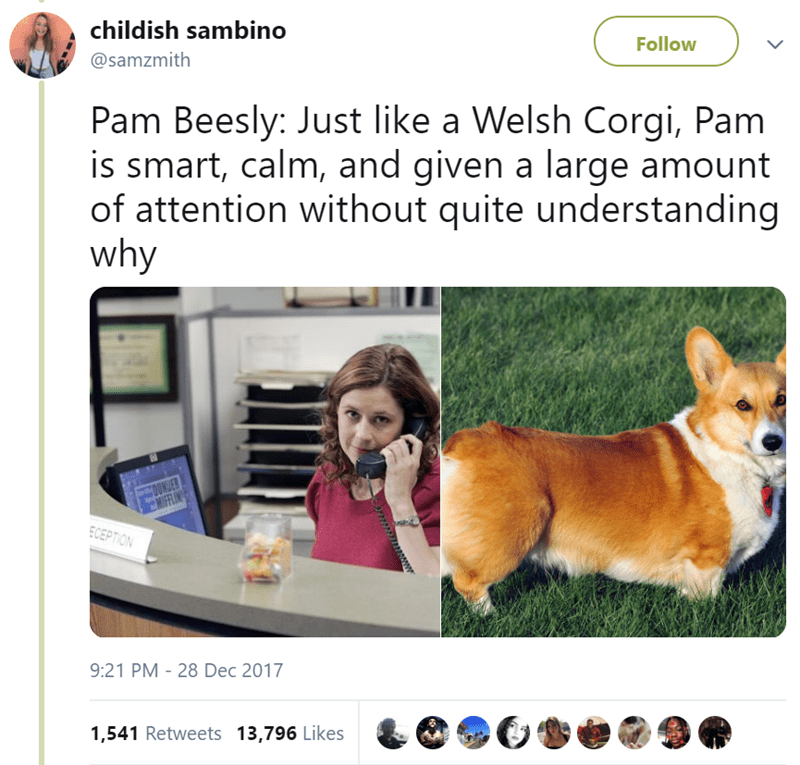Open the last liker's dark avatar
This screenshot has height=765, width=800.
[714, 733]
